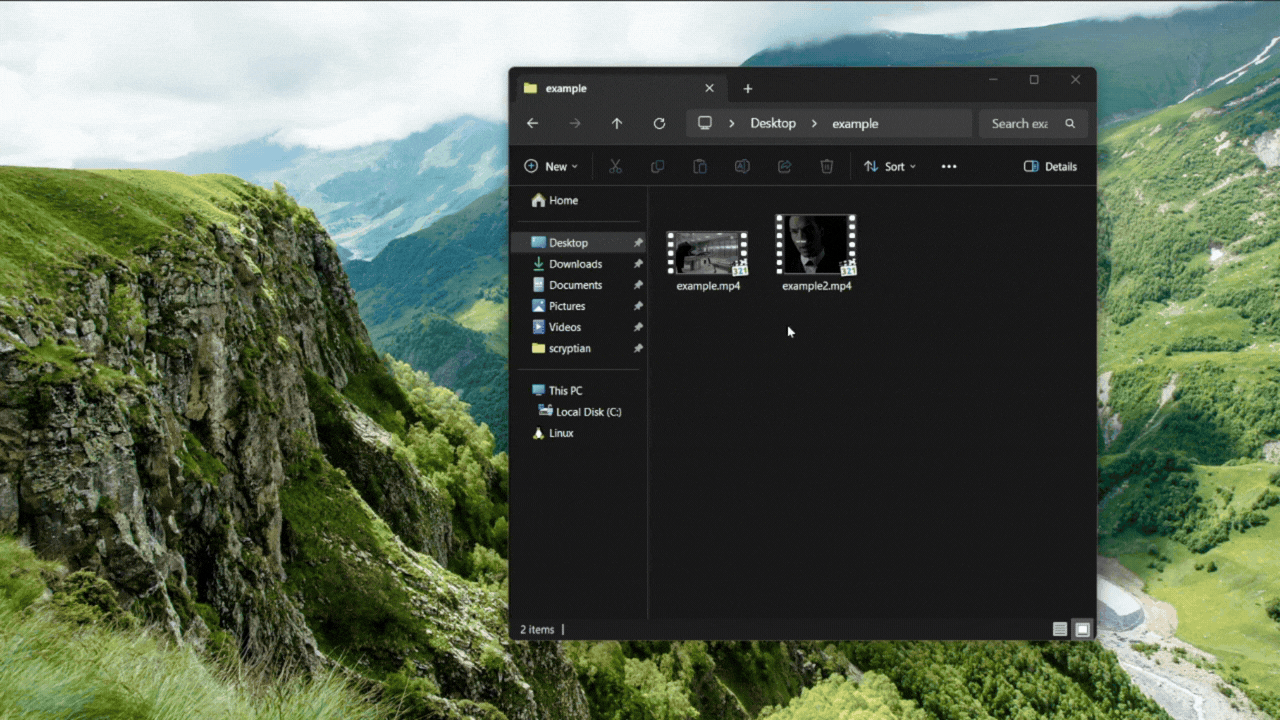Open the See more ellipsis menu
This screenshot has height=720, width=1280.
click(949, 166)
